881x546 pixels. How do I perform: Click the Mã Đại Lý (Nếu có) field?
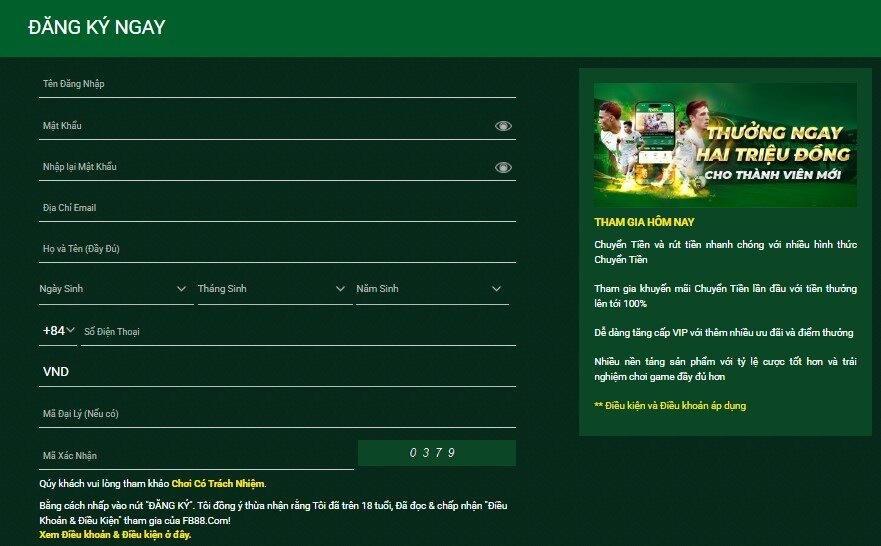277,414
